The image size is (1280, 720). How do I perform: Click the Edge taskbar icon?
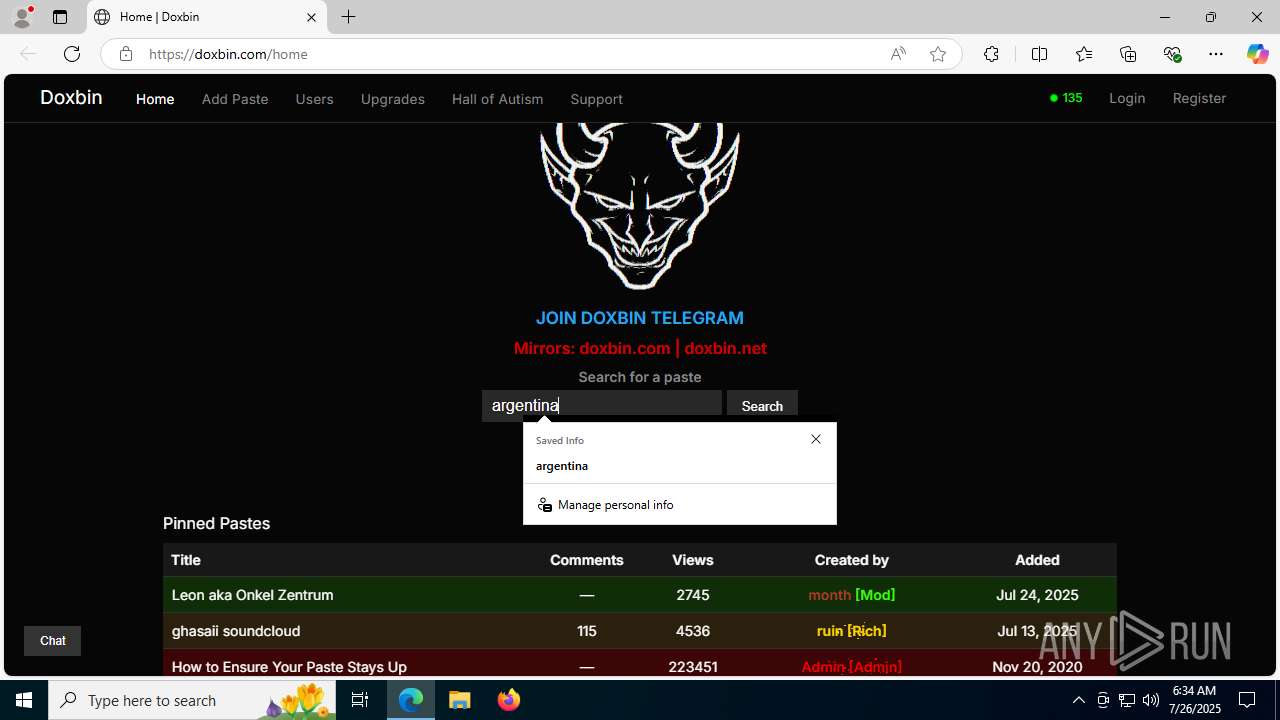[411, 700]
